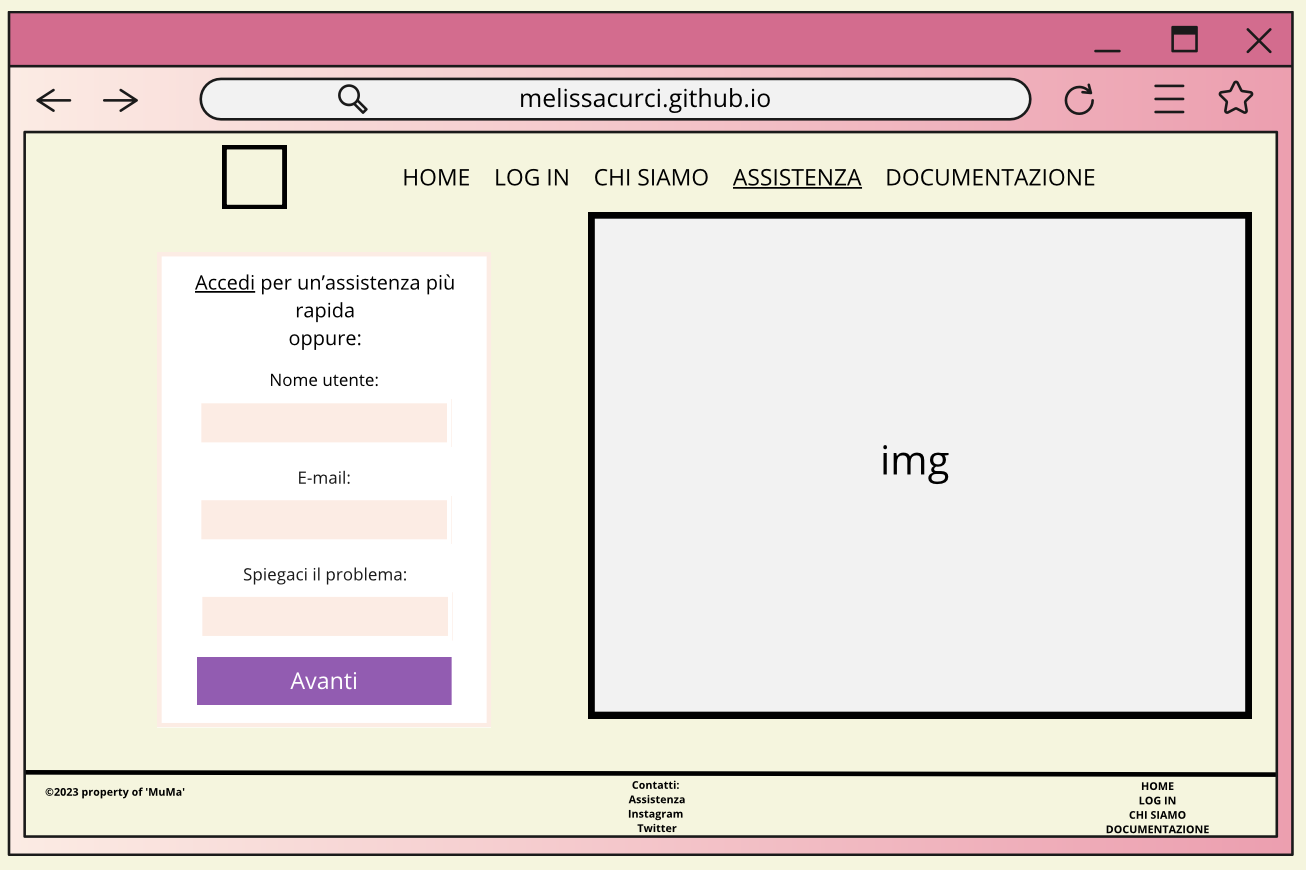Image resolution: width=1306 pixels, height=870 pixels.
Task: Follow the underlined Accedi link
Action: point(225,283)
